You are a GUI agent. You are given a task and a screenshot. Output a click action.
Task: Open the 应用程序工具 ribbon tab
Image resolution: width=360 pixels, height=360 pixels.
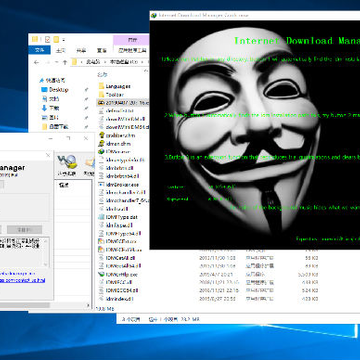(x=132, y=51)
